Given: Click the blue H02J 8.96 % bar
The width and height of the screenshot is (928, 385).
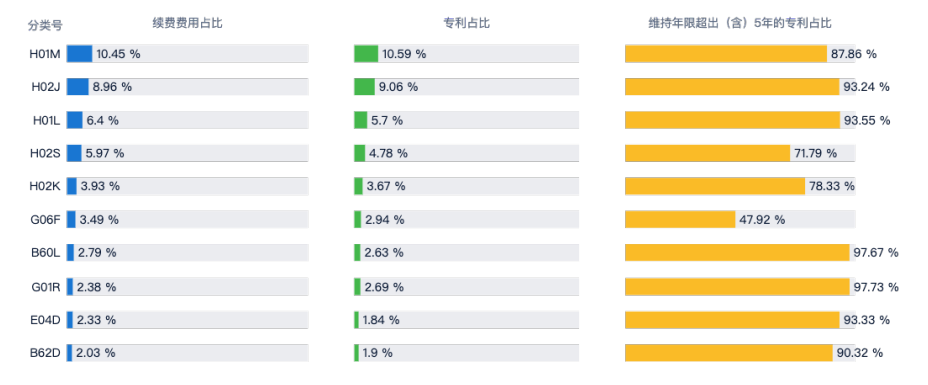Looking at the screenshot, I should (x=78, y=87).
